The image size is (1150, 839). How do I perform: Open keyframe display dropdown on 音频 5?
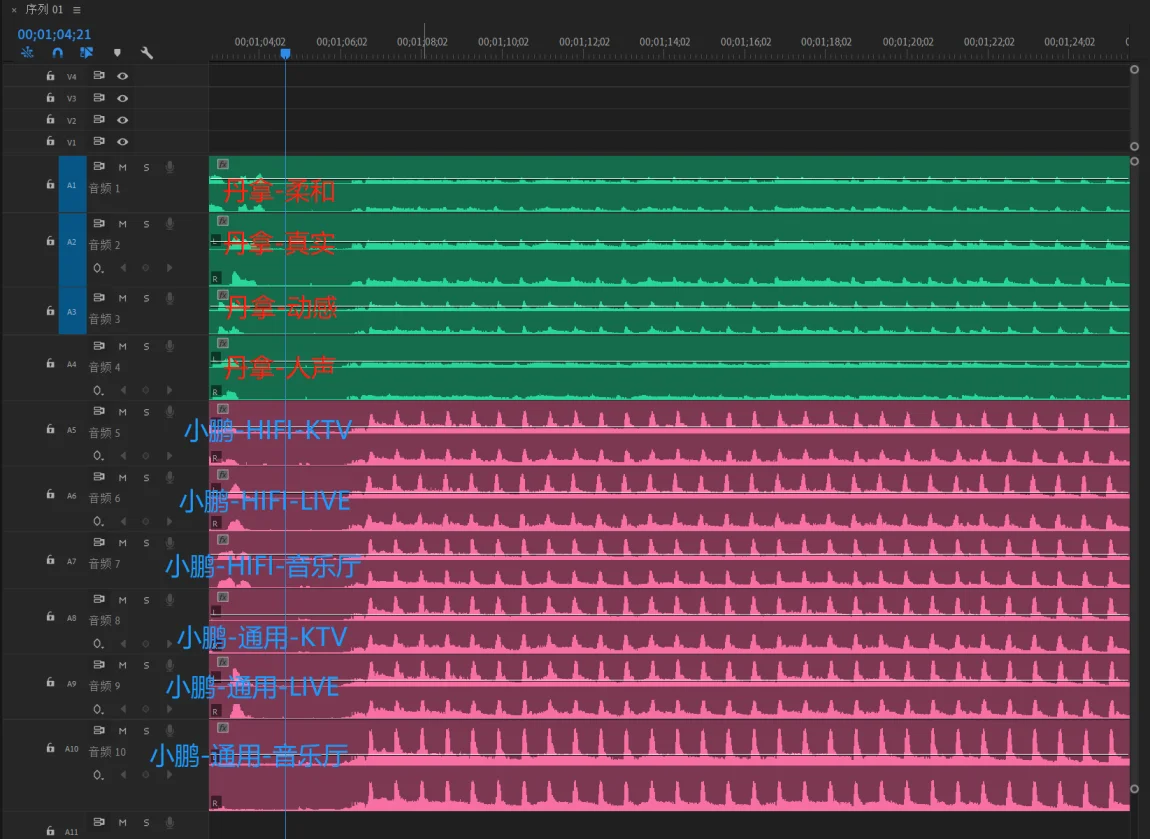[98, 455]
